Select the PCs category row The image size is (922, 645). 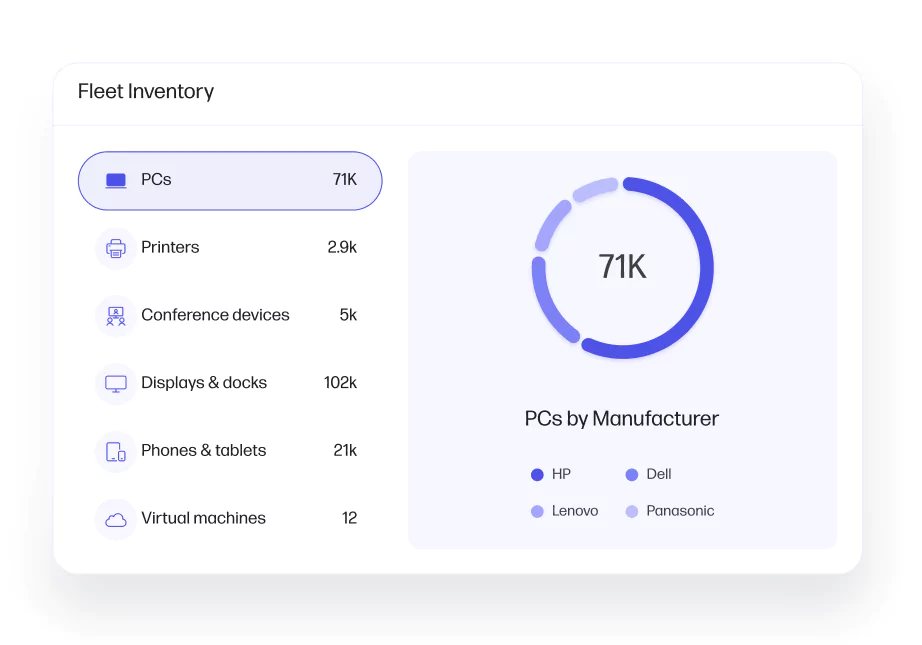230,181
